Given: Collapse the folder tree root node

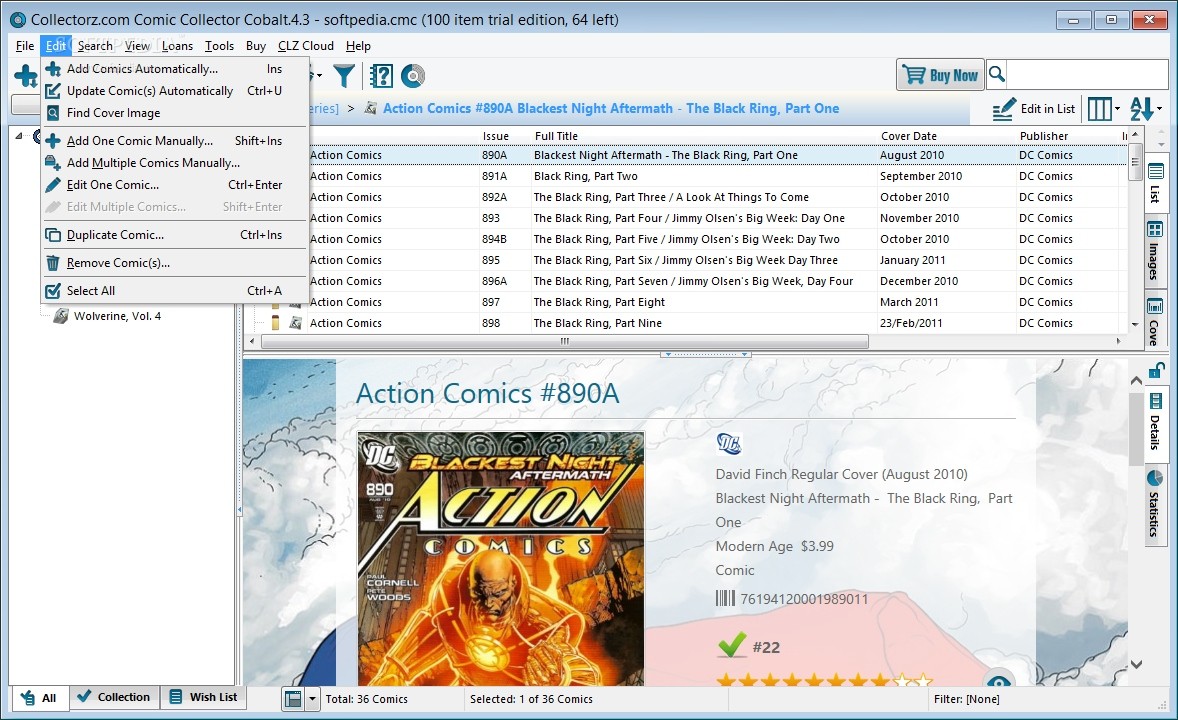Looking at the screenshot, I should (x=20, y=136).
